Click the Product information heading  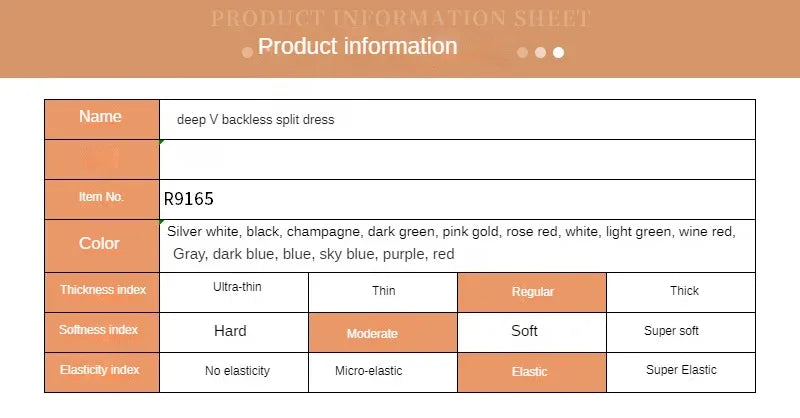point(357,46)
